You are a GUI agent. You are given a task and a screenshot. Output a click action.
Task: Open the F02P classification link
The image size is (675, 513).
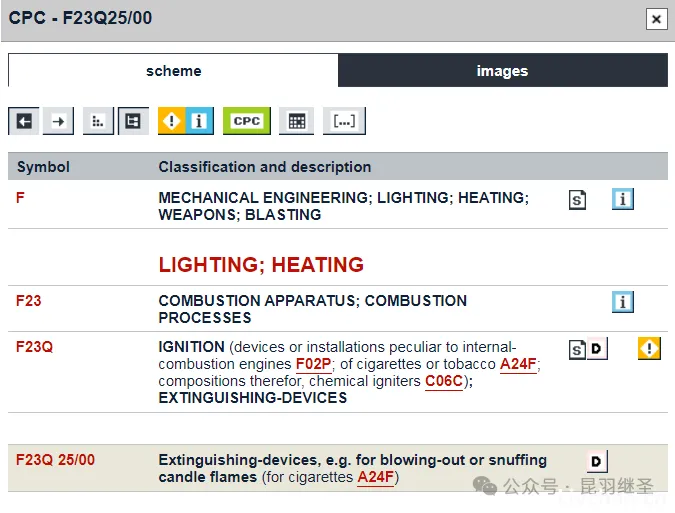coord(314,364)
